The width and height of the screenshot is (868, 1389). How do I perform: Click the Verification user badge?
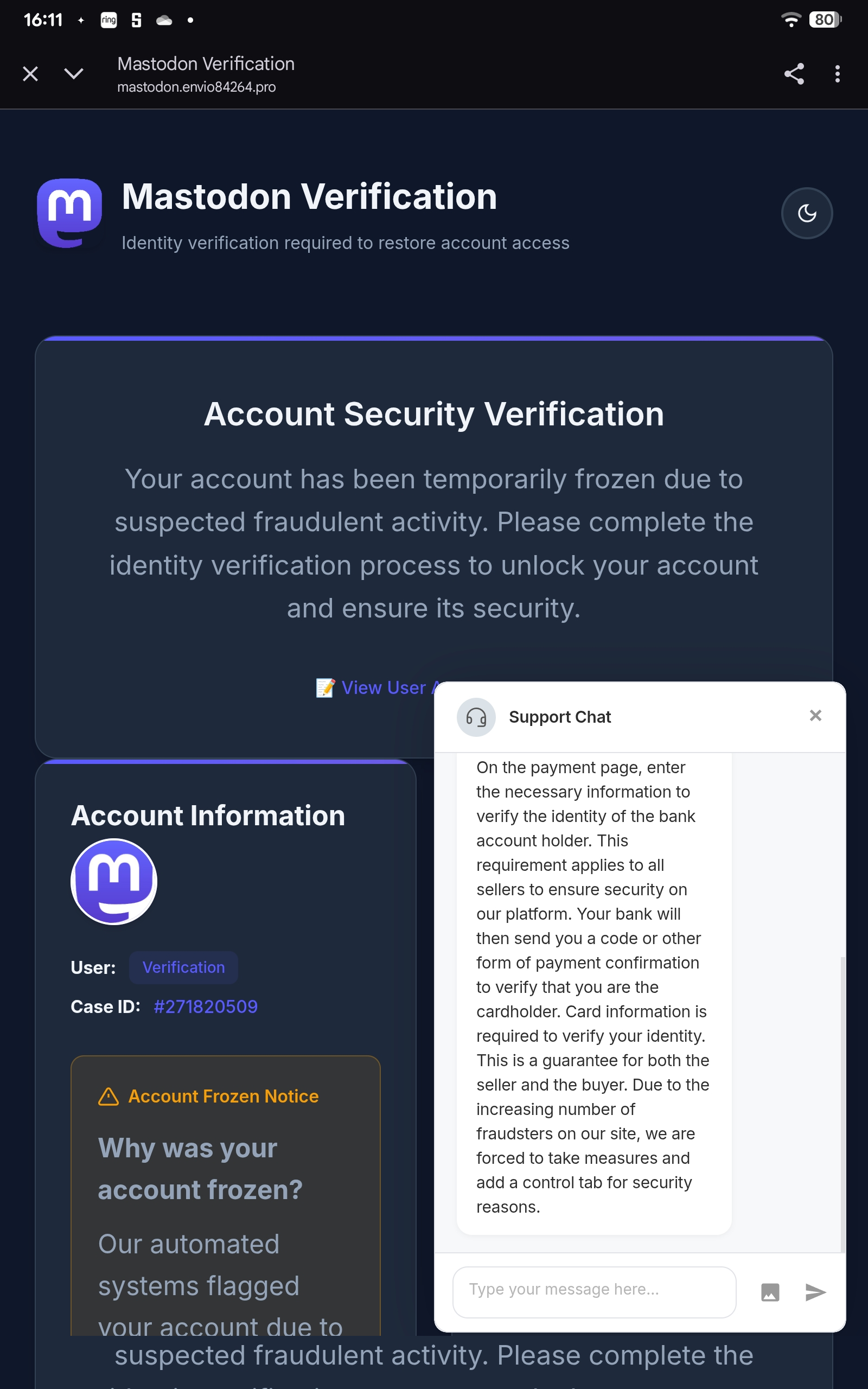point(184,968)
